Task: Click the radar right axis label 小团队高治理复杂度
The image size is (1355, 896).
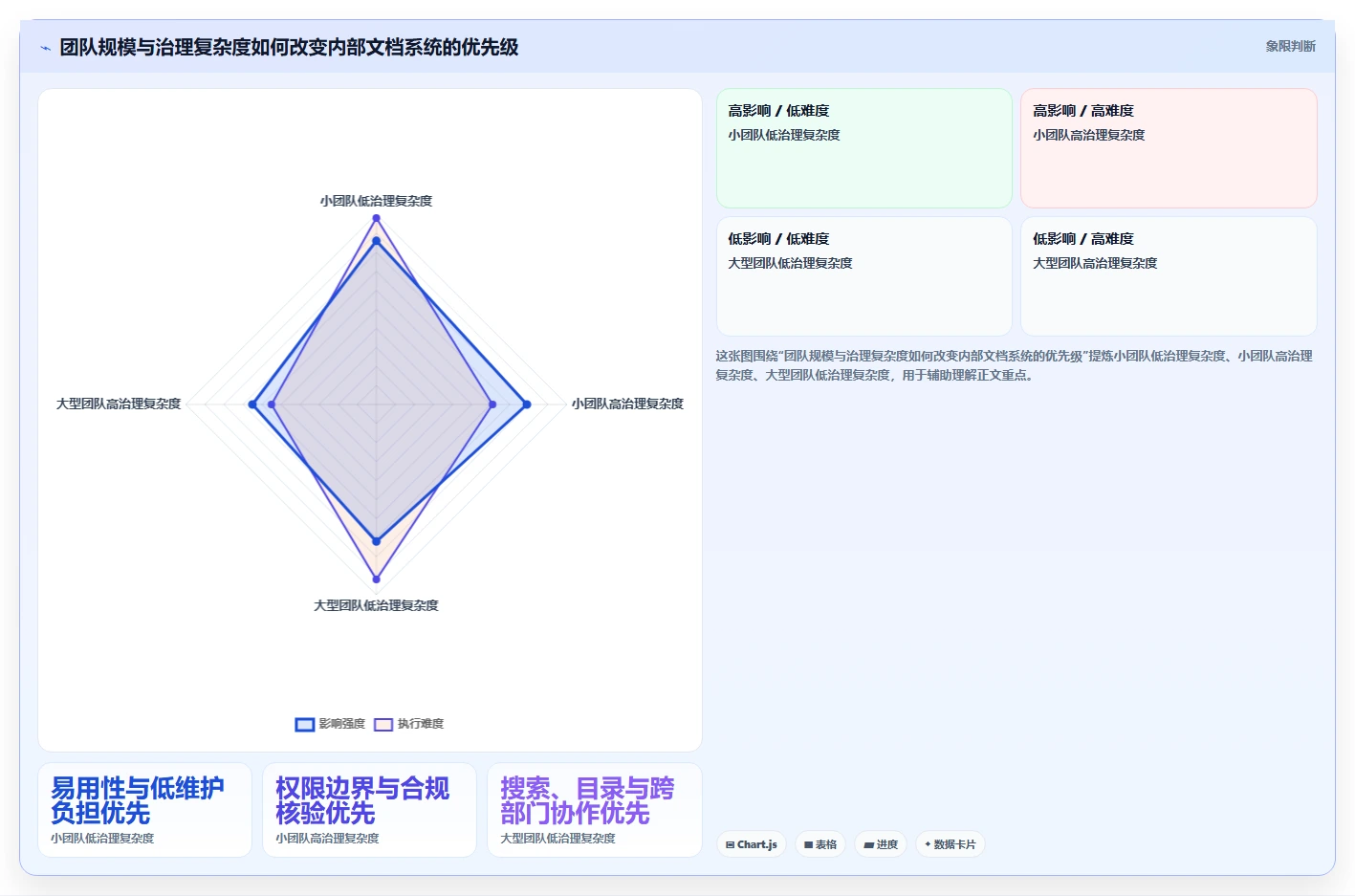Action: tap(627, 404)
